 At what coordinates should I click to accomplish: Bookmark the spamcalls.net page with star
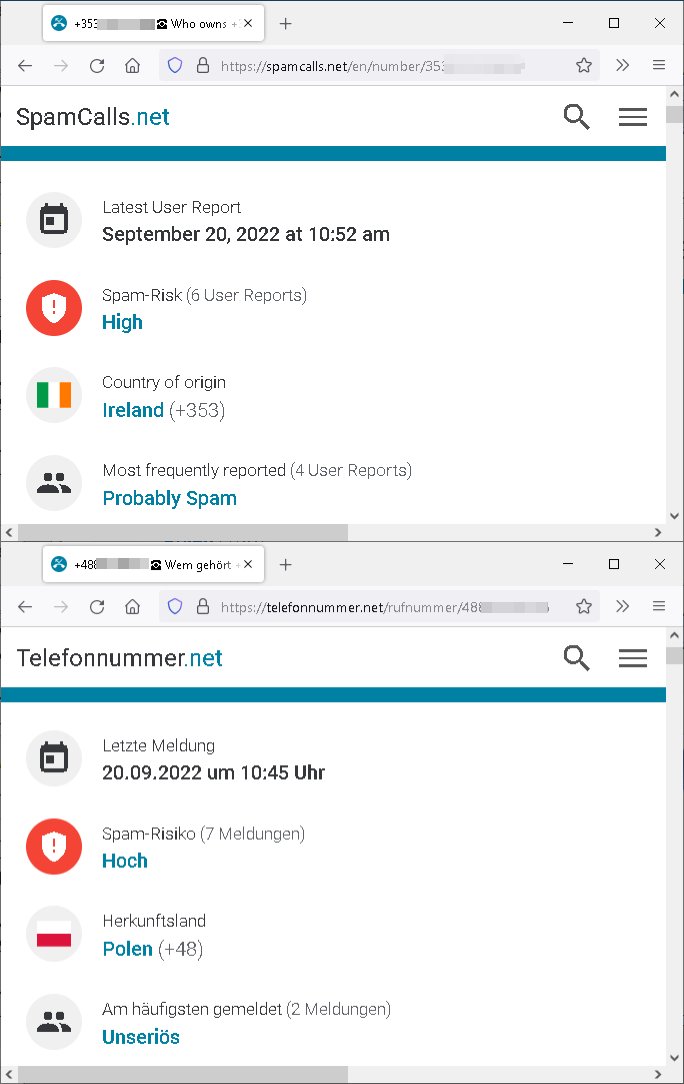coord(584,66)
